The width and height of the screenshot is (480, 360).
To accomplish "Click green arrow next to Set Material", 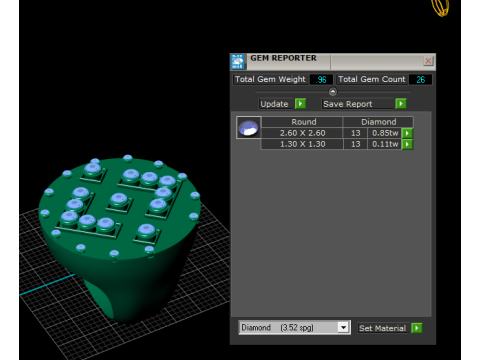I will point(417,328).
